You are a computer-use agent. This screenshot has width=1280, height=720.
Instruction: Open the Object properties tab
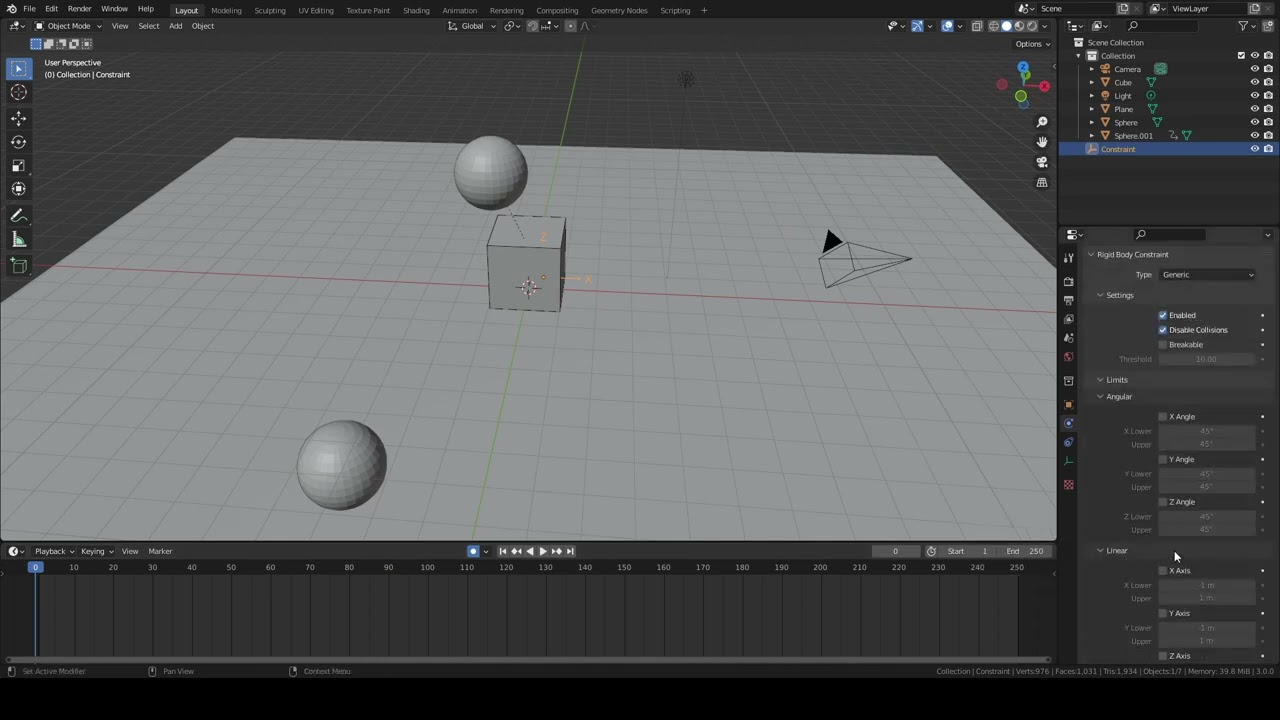pyautogui.click(x=1068, y=404)
